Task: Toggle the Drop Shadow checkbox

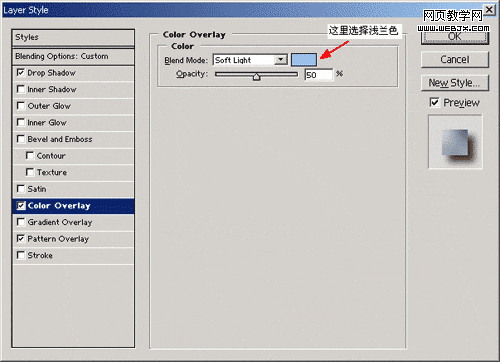Action: pyautogui.click(x=21, y=73)
